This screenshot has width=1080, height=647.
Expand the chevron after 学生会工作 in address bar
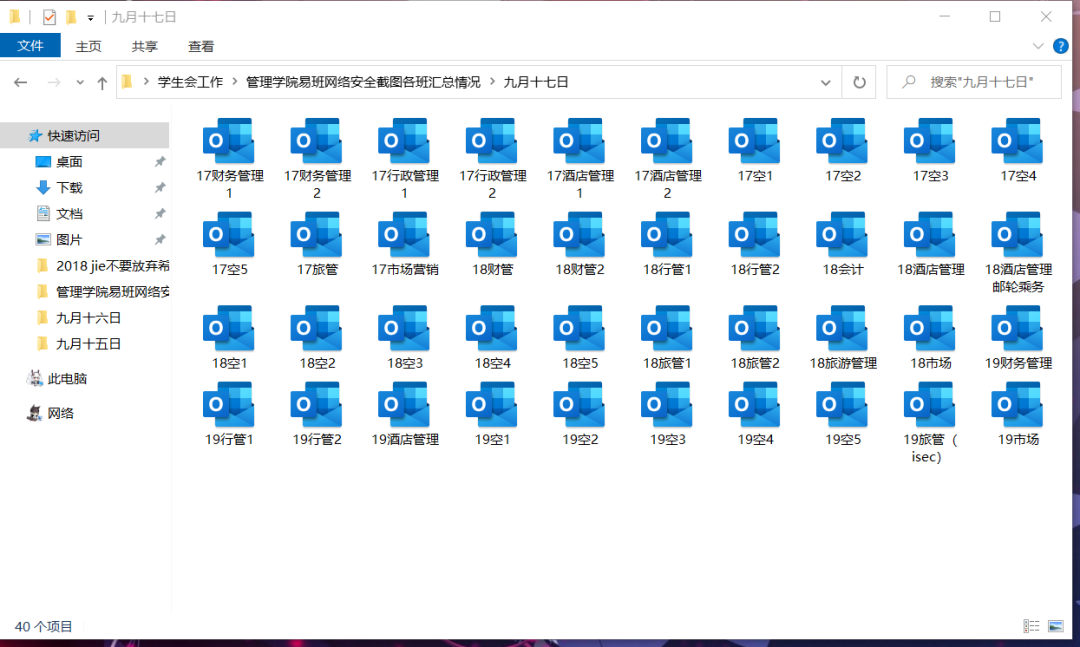[235, 82]
